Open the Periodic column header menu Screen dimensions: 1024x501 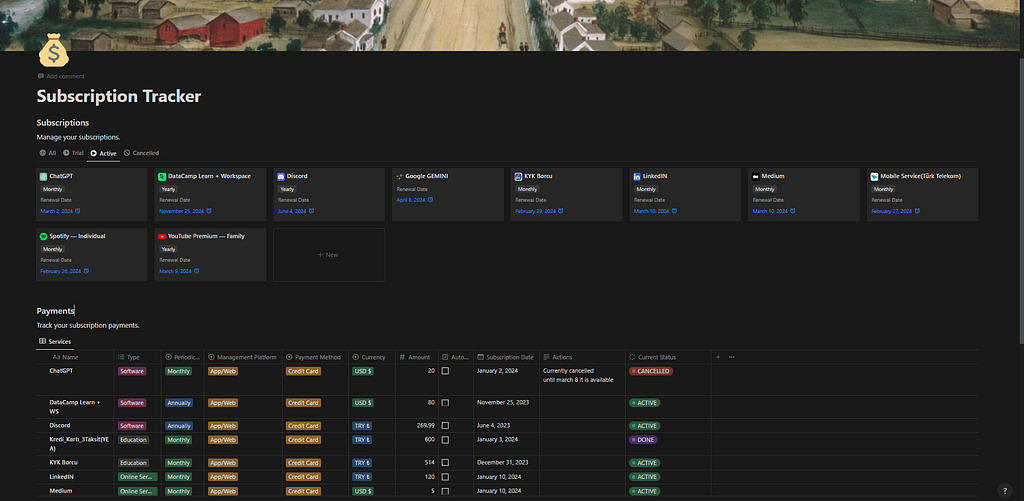(182, 357)
